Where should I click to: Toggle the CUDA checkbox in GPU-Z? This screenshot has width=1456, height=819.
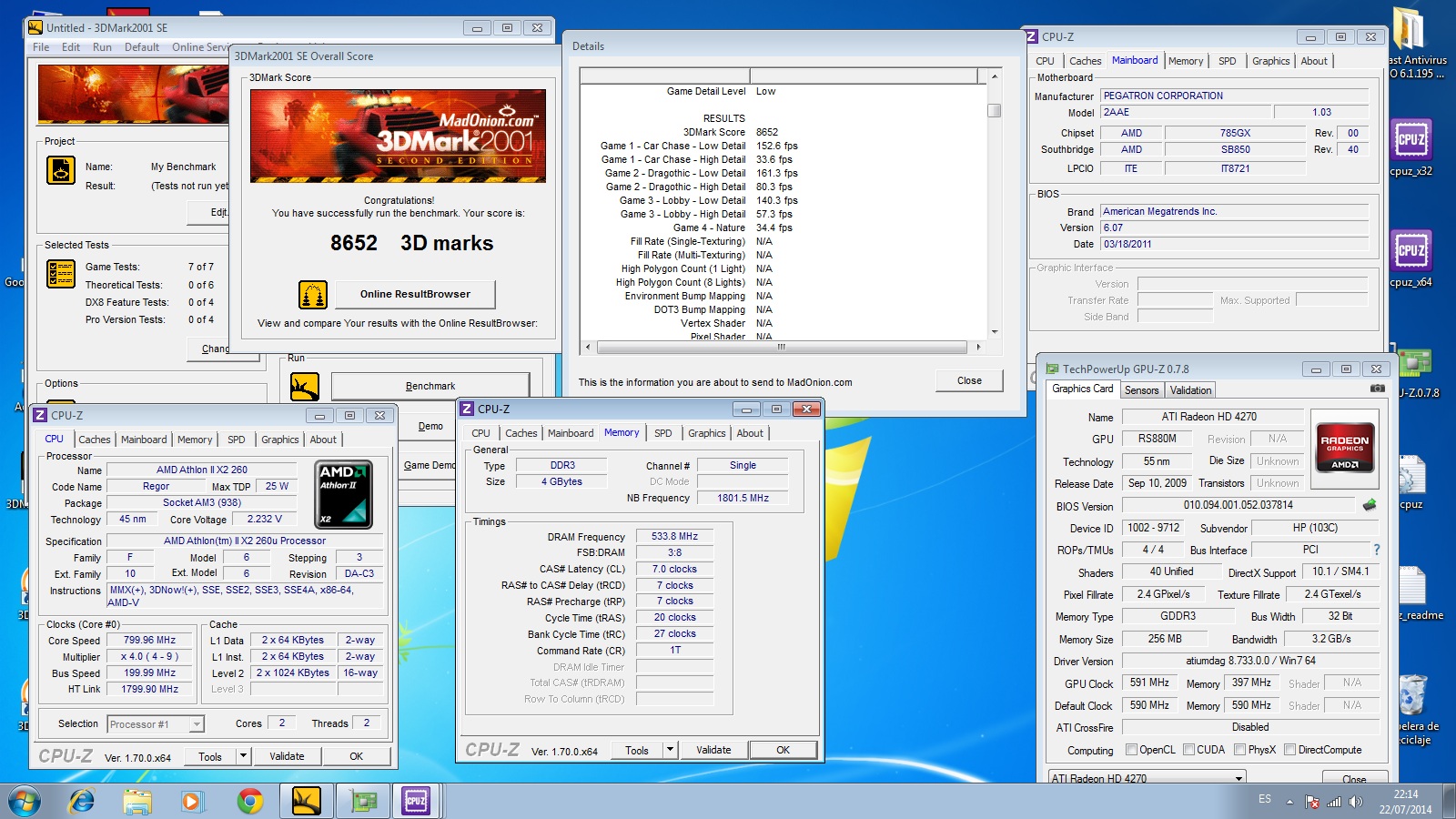pos(1188,750)
